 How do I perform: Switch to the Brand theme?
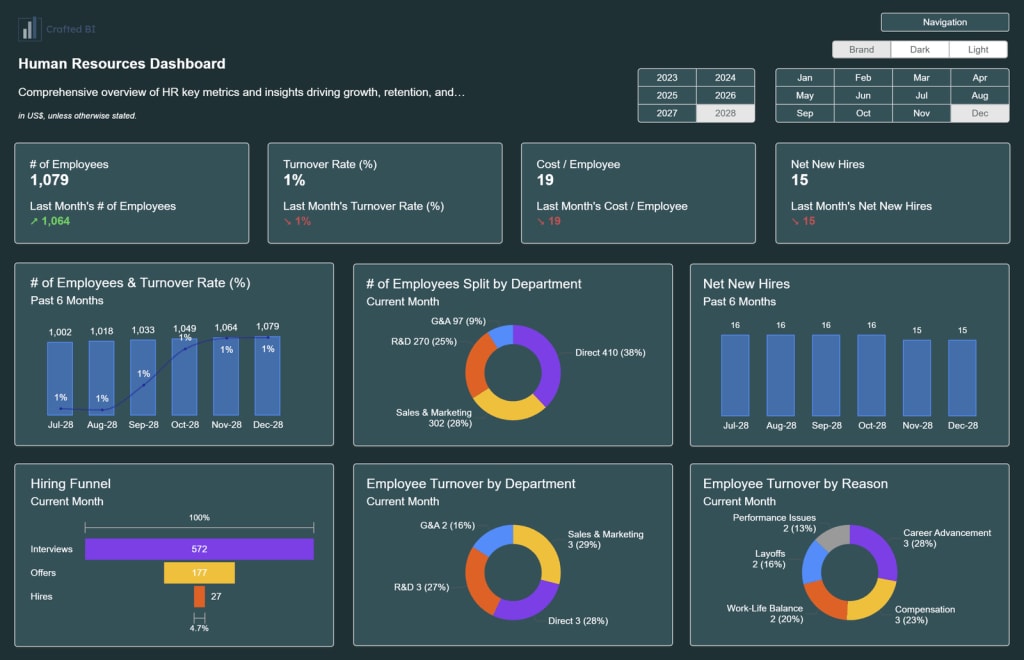point(860,49)
